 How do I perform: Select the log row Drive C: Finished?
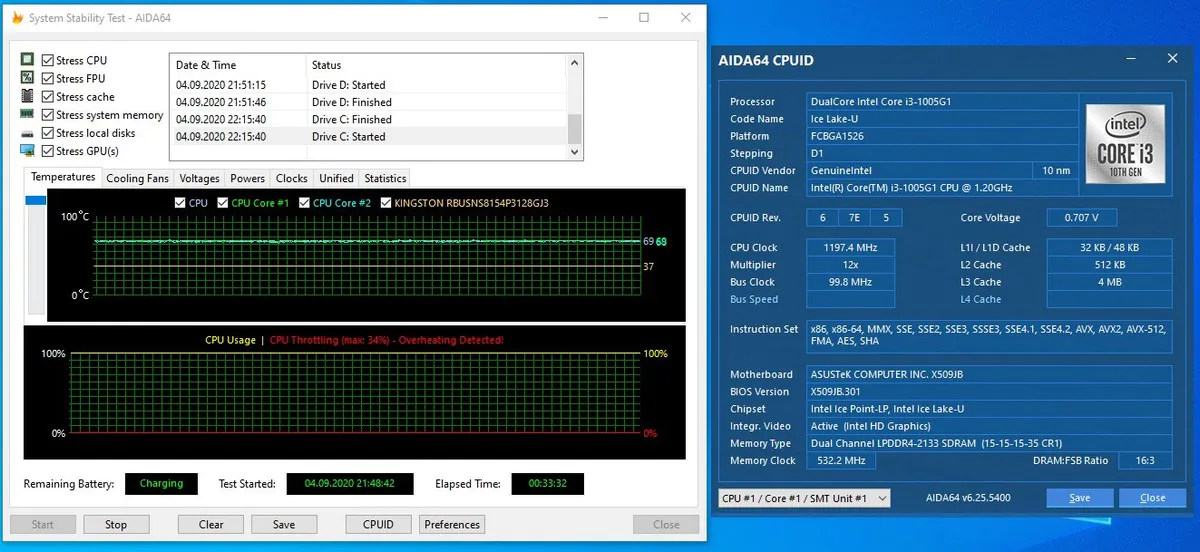coord(368,119)
